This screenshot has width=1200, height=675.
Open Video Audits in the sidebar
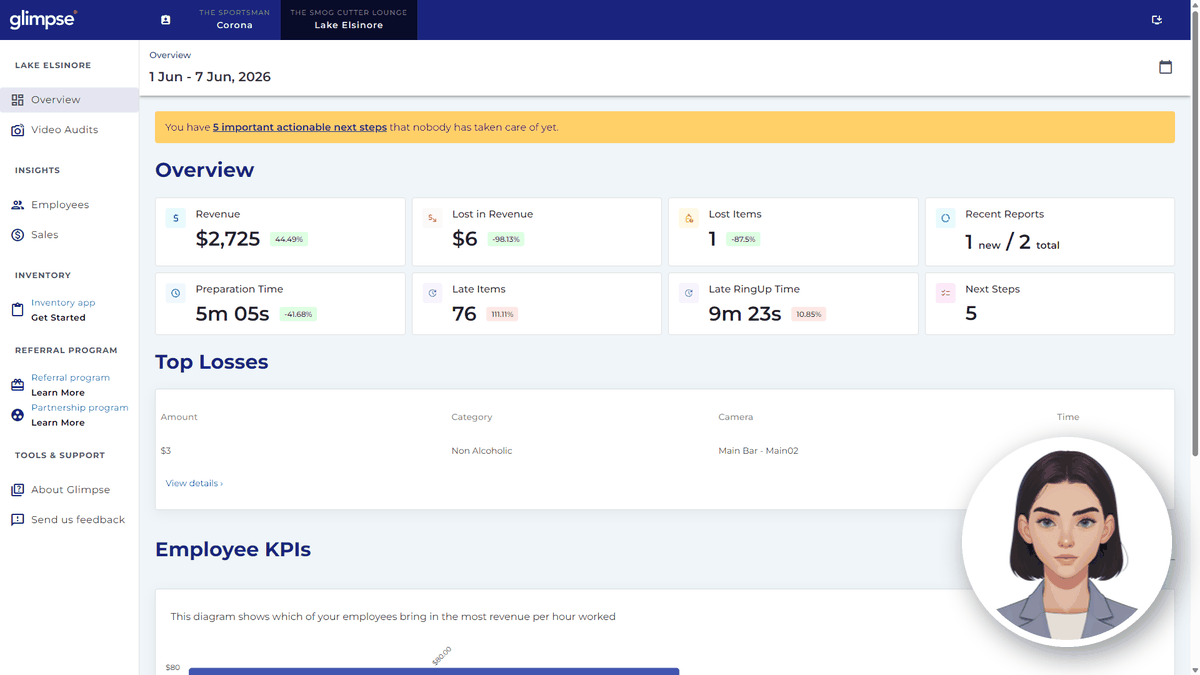[69, 130]
